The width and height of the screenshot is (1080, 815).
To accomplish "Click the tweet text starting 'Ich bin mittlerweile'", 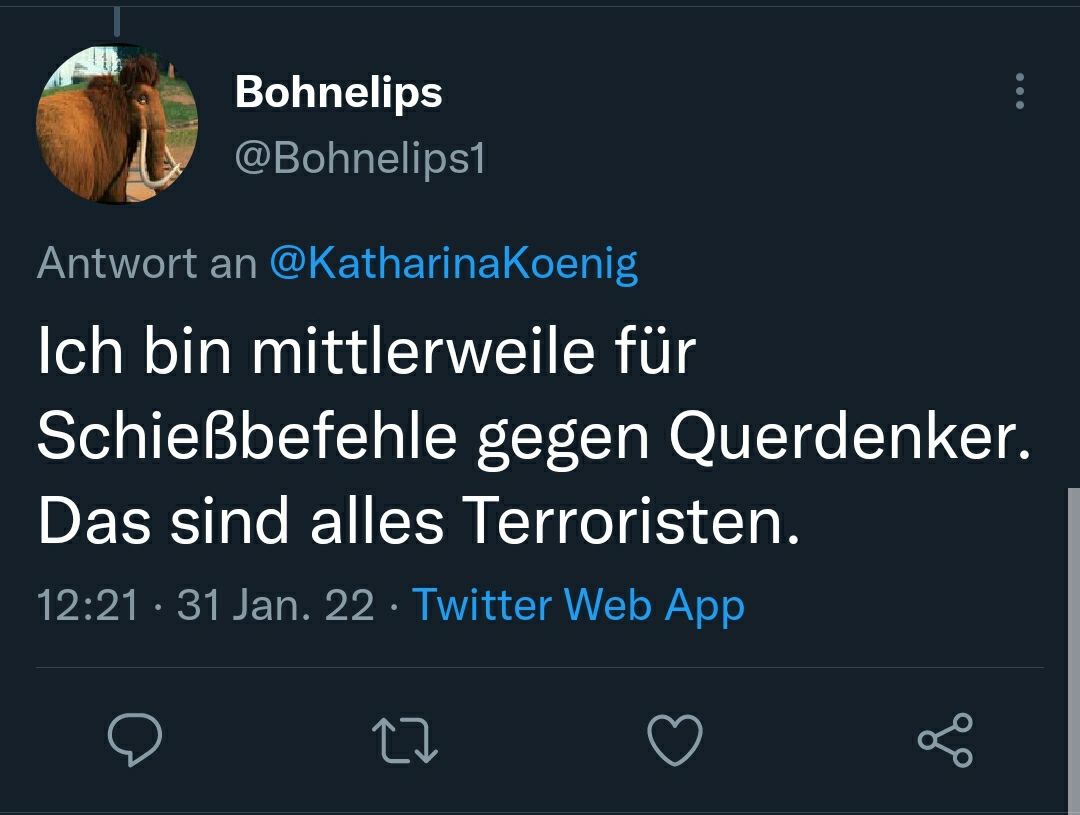I will (366, 353).
